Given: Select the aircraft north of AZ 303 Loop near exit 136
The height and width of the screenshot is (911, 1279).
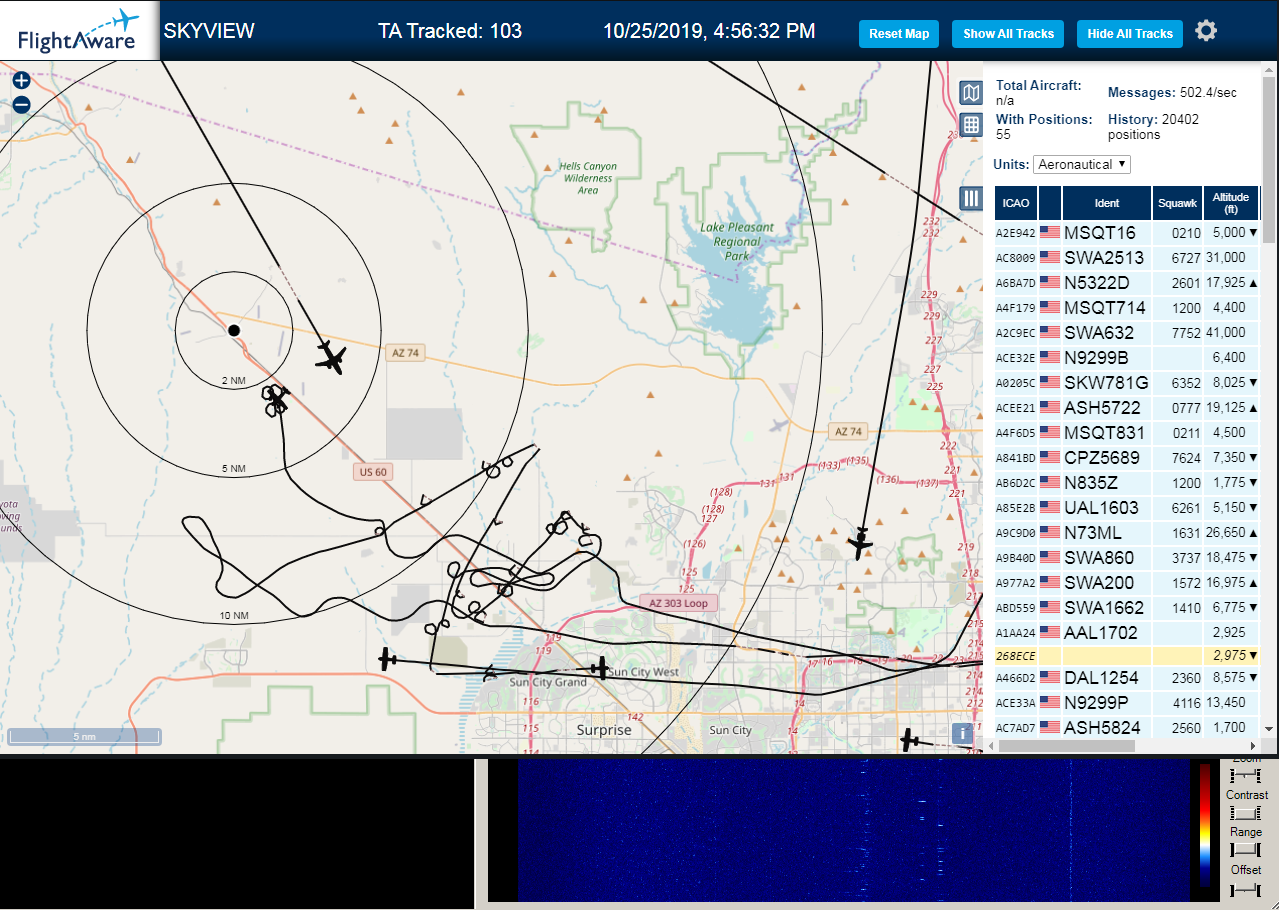Looking at the screenshot, I should pos(860,544).
